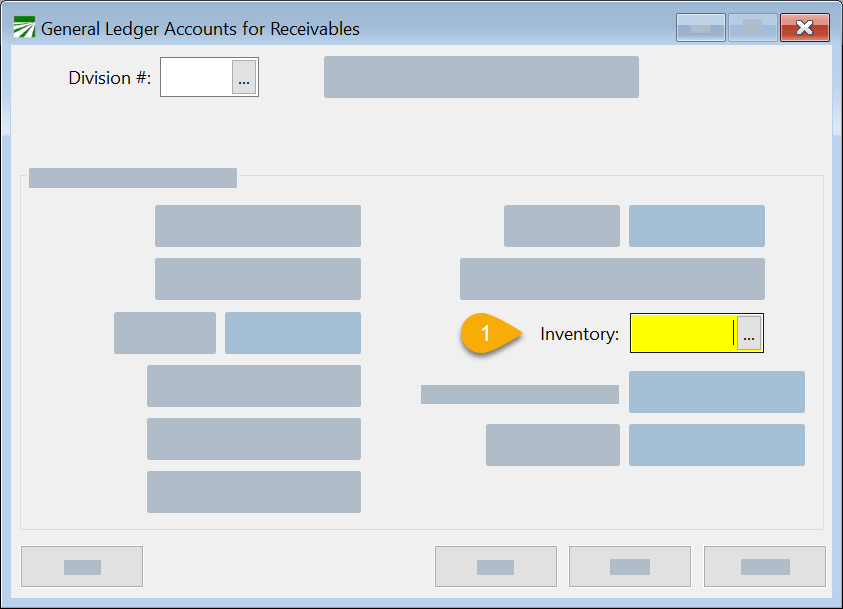843x609 pixels.
Task: Click the Division # label text
Action: (x=110, y=78)
